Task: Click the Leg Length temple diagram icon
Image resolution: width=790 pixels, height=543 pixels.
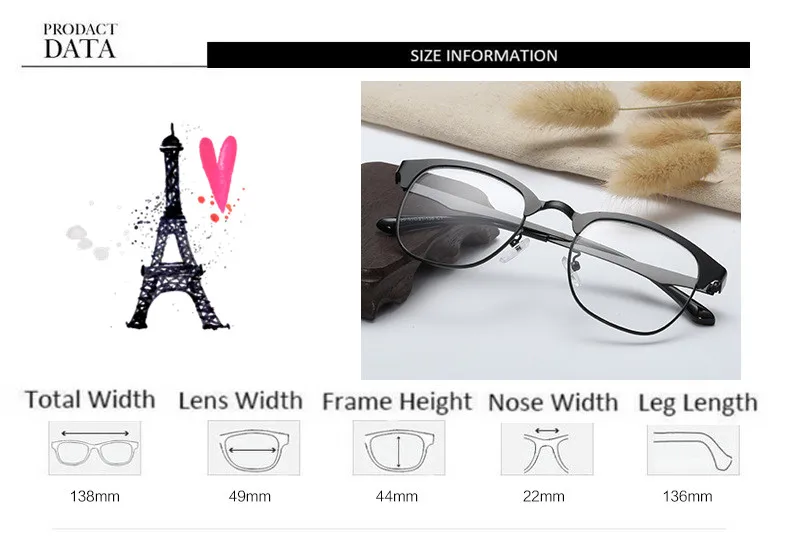Action: pos(693,450)
